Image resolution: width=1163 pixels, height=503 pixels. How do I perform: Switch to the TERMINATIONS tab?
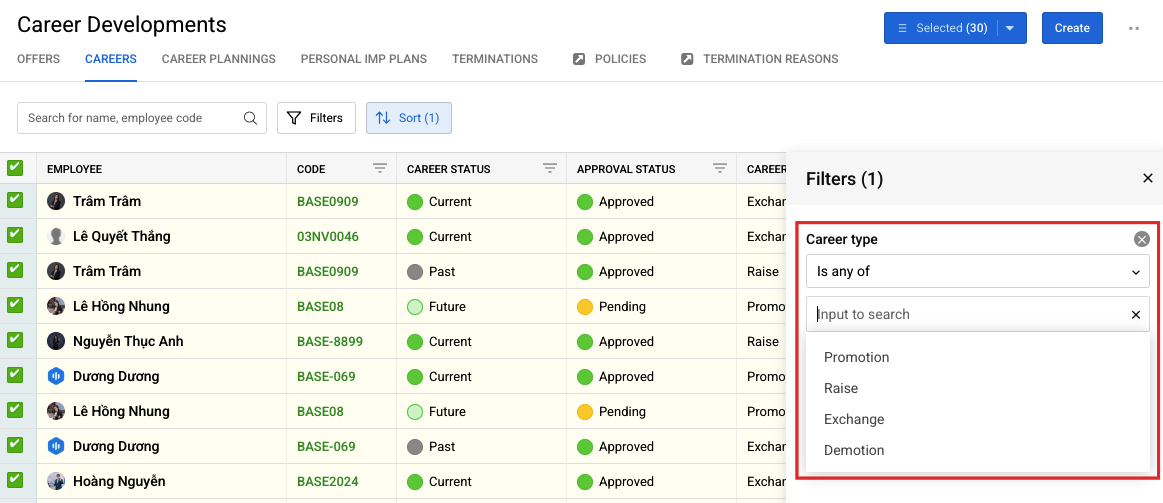(x=495, y=59)
